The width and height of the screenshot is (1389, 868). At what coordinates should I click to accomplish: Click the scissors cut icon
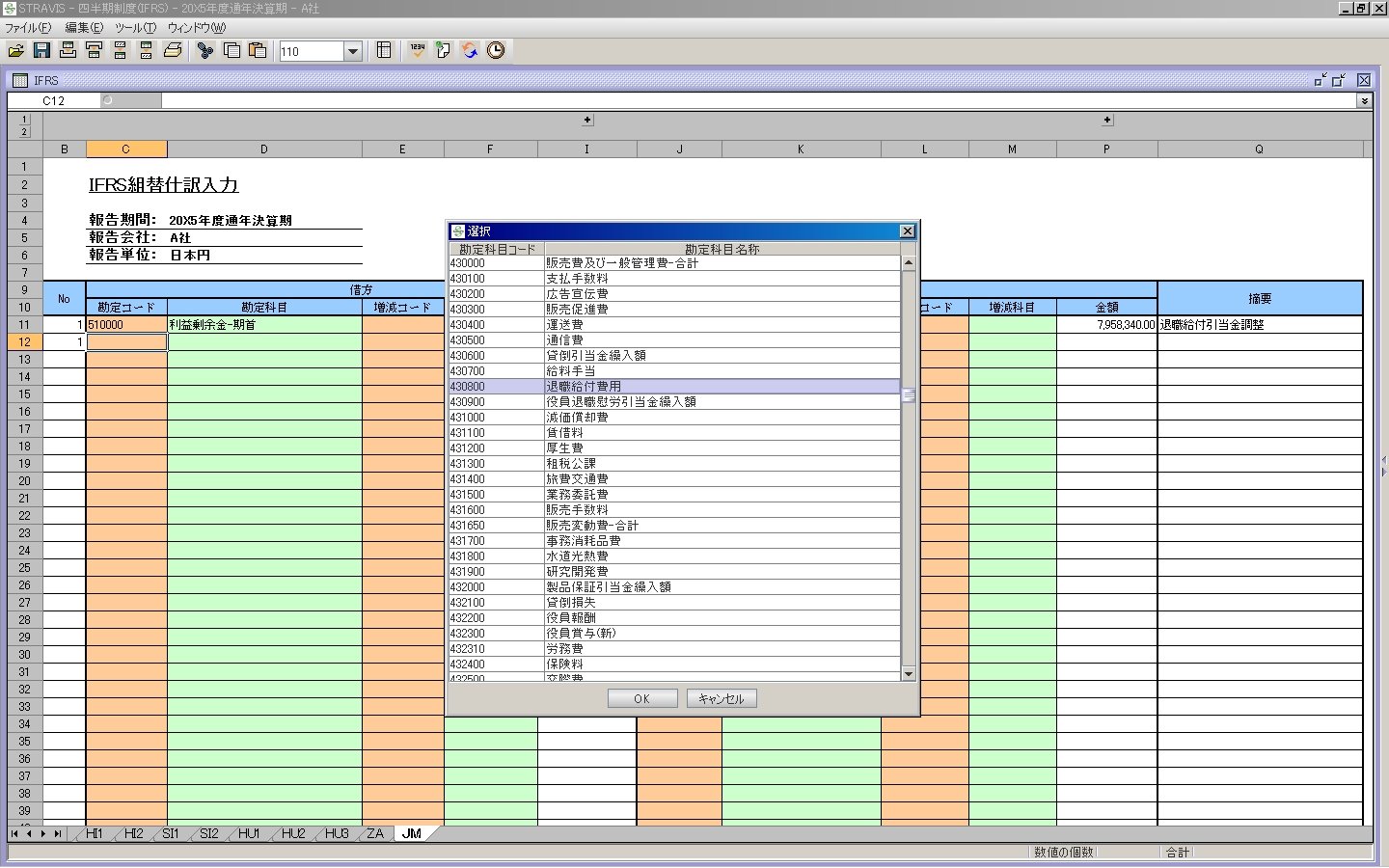click(x=205, y=51)
